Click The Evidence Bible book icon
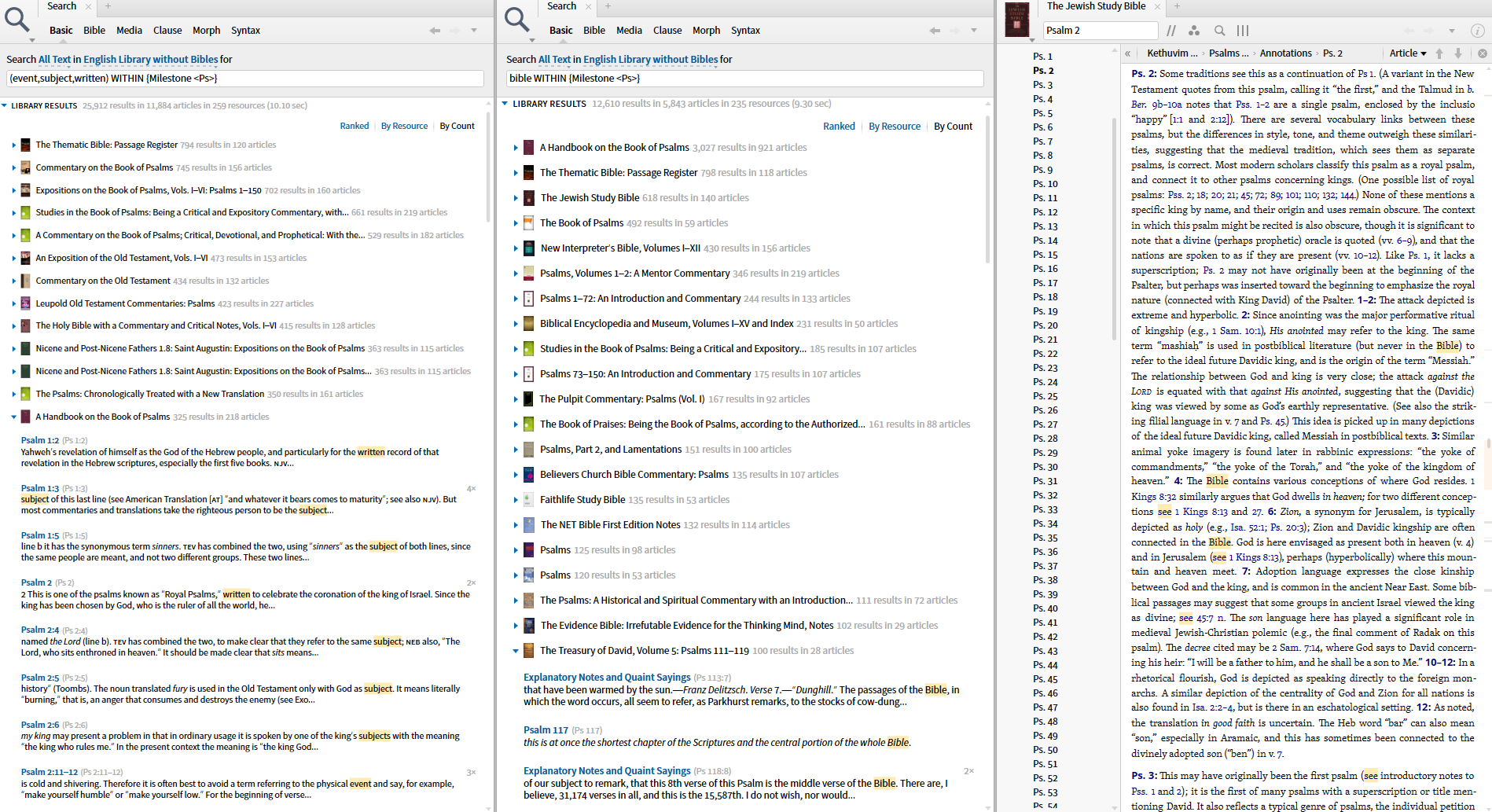This screenshot has height=812, width=1492. coord(529,626)
